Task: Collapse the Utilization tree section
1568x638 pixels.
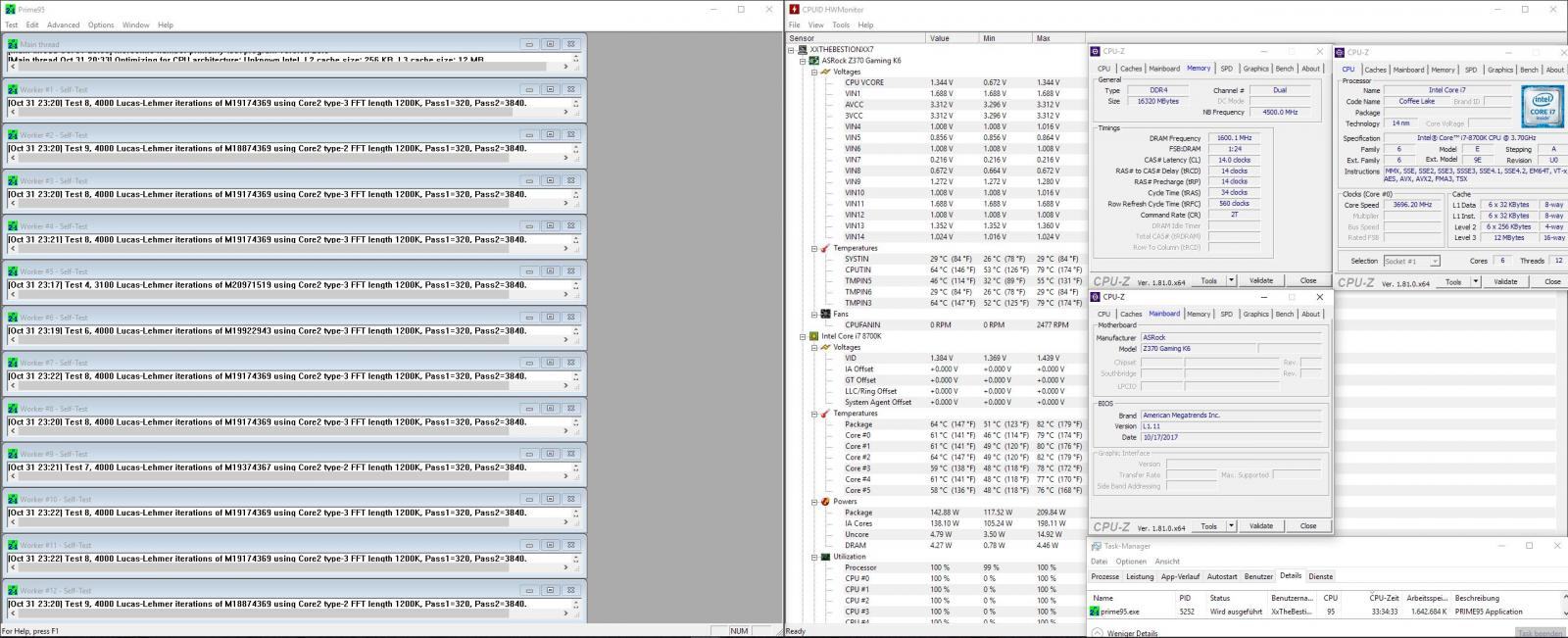Action: 813,557
